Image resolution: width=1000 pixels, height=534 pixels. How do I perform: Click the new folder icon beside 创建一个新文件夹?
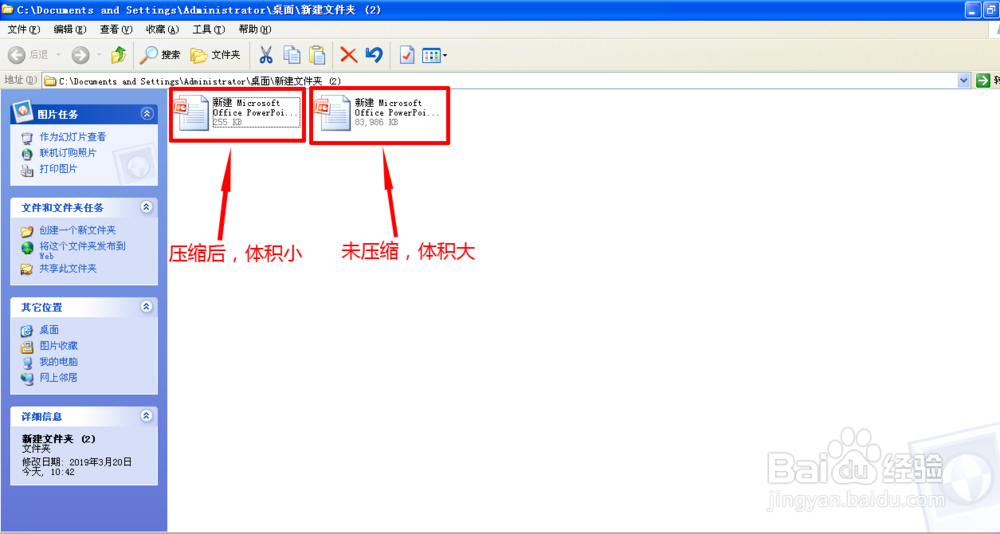27,231
